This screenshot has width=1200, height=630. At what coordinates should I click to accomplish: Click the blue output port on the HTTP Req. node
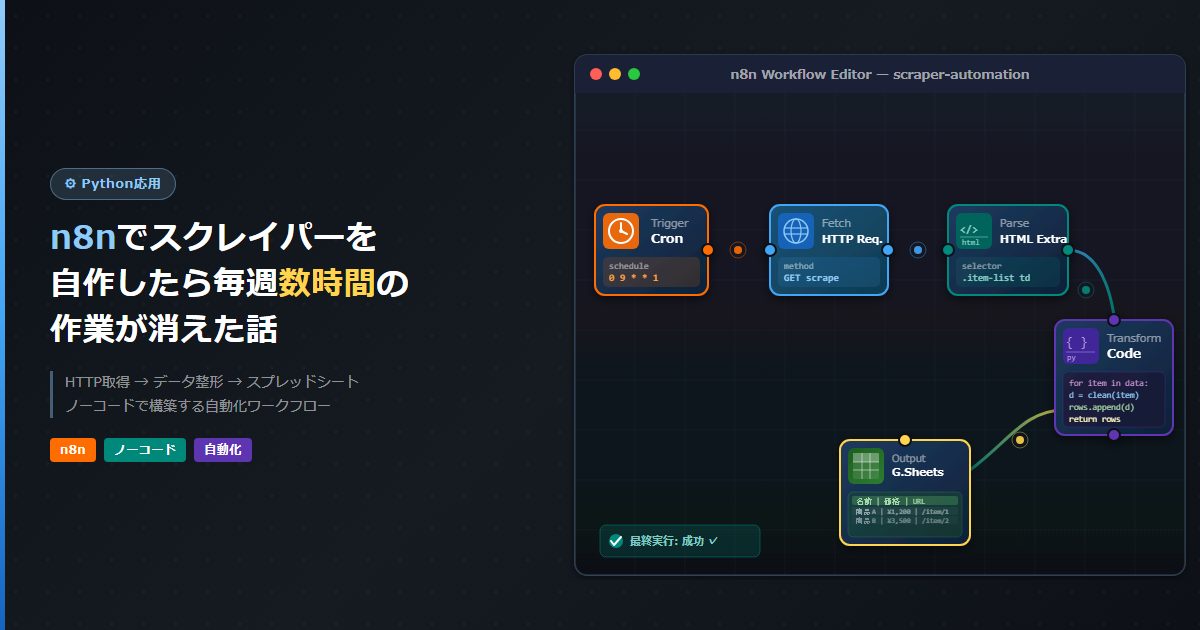point(888,250)
